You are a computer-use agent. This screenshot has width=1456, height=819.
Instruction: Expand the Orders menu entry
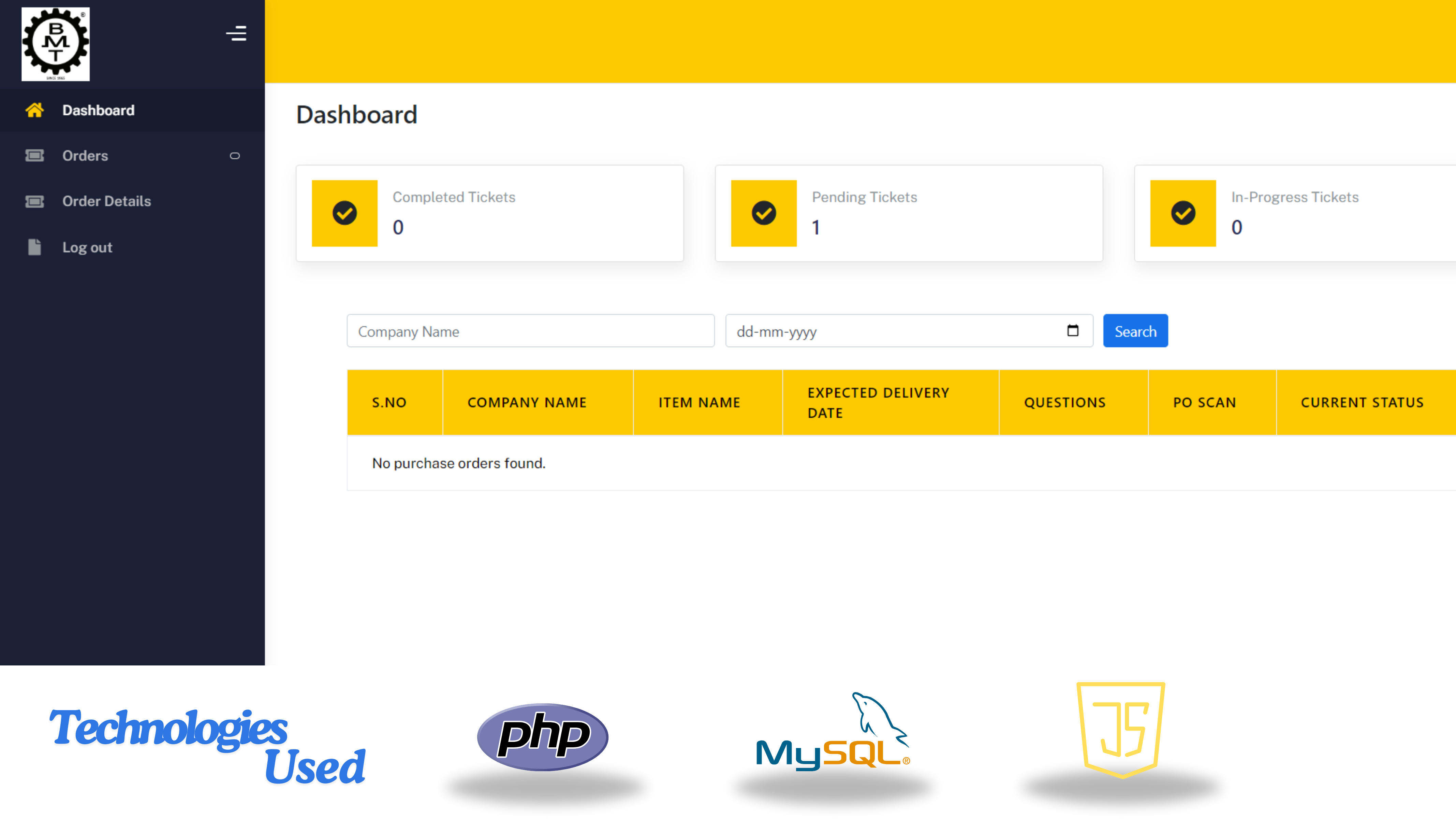[x=85, y=156]
